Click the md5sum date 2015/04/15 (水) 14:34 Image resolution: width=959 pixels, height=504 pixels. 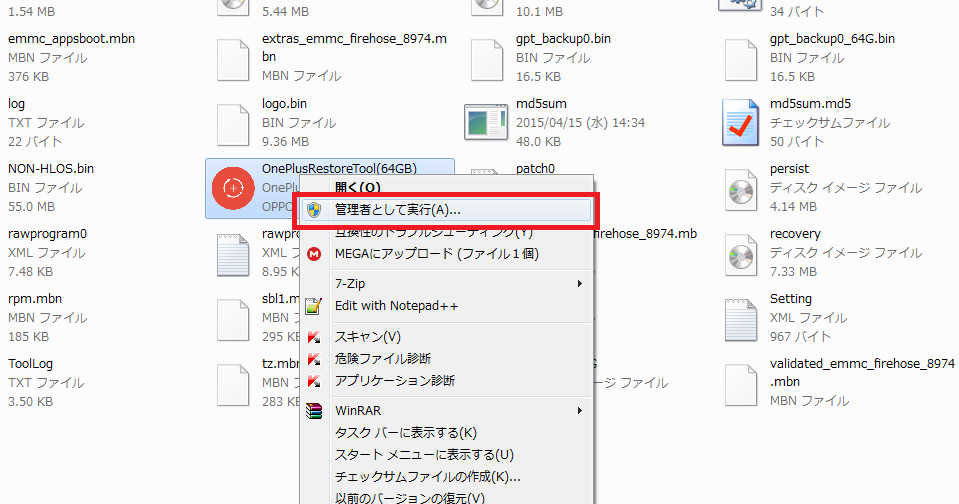580,122
